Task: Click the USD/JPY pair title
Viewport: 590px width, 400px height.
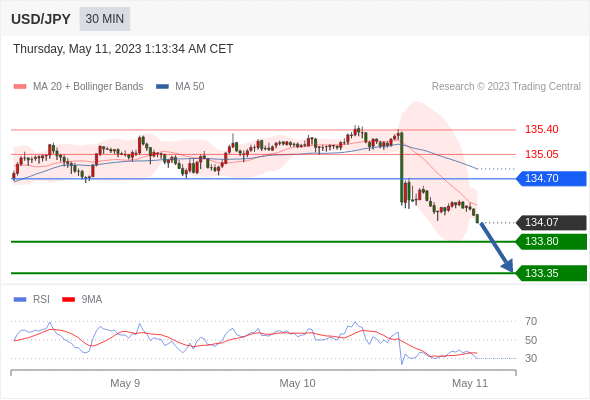Action: (41, 19)
